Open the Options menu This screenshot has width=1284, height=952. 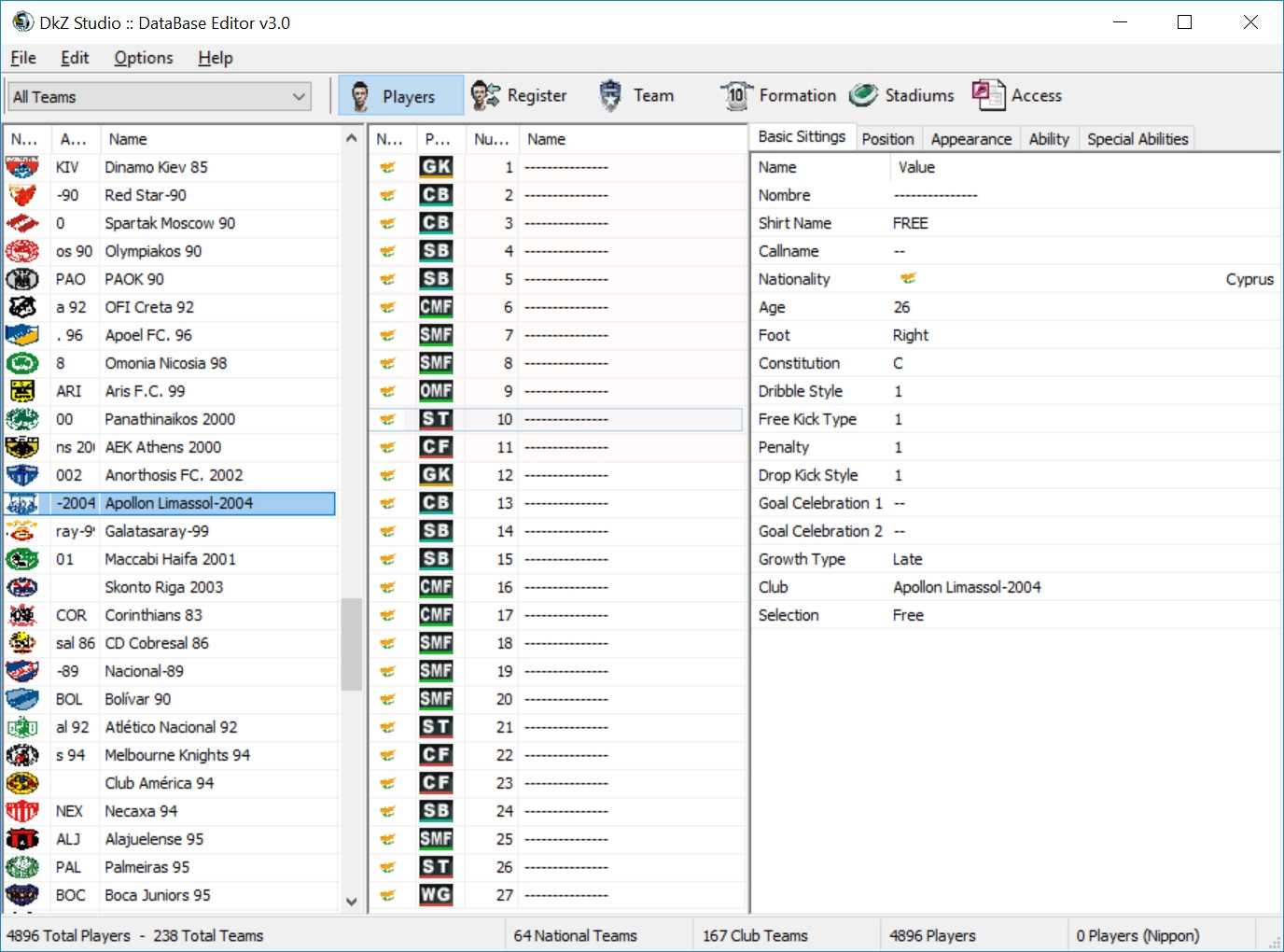point(144,58)
